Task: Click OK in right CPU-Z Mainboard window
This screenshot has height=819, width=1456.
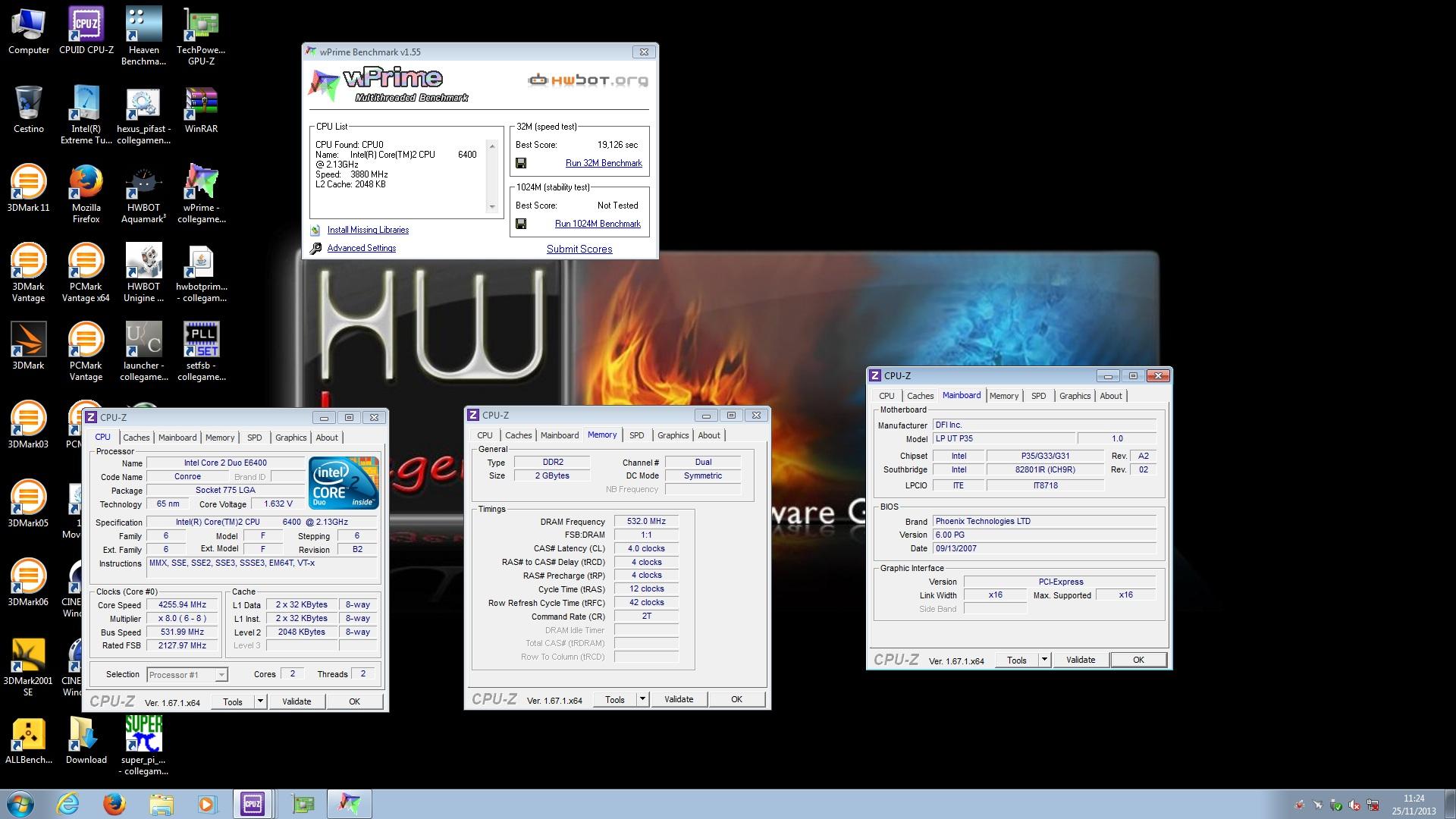Action: click(x=1138, y=660)
